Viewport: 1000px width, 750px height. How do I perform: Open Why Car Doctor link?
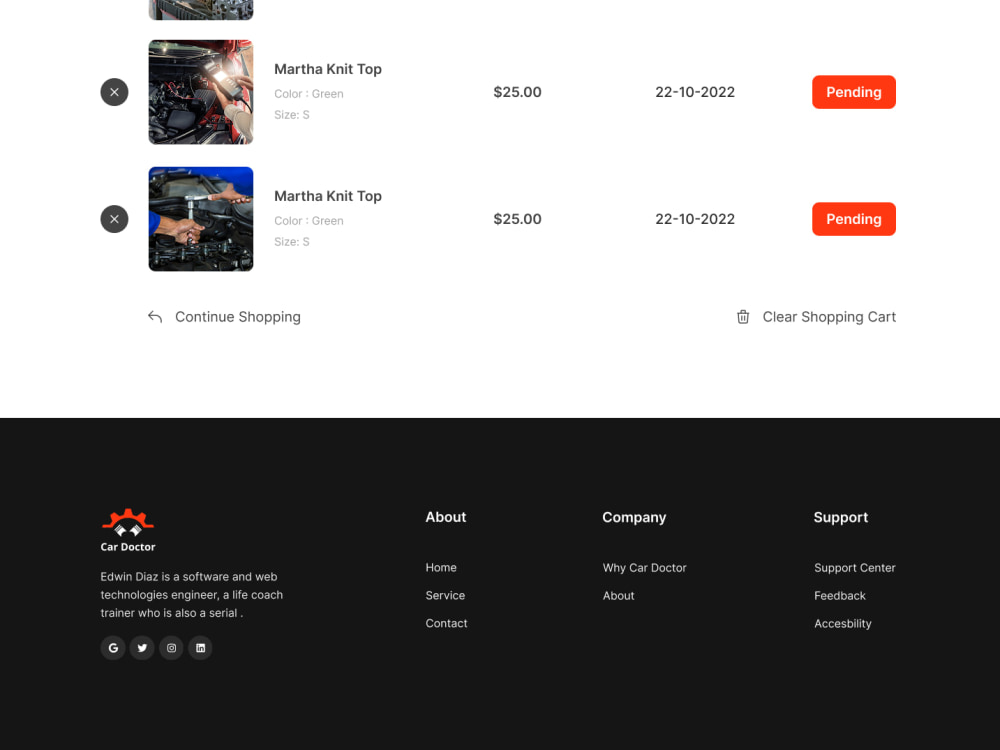tap(644, 568)
